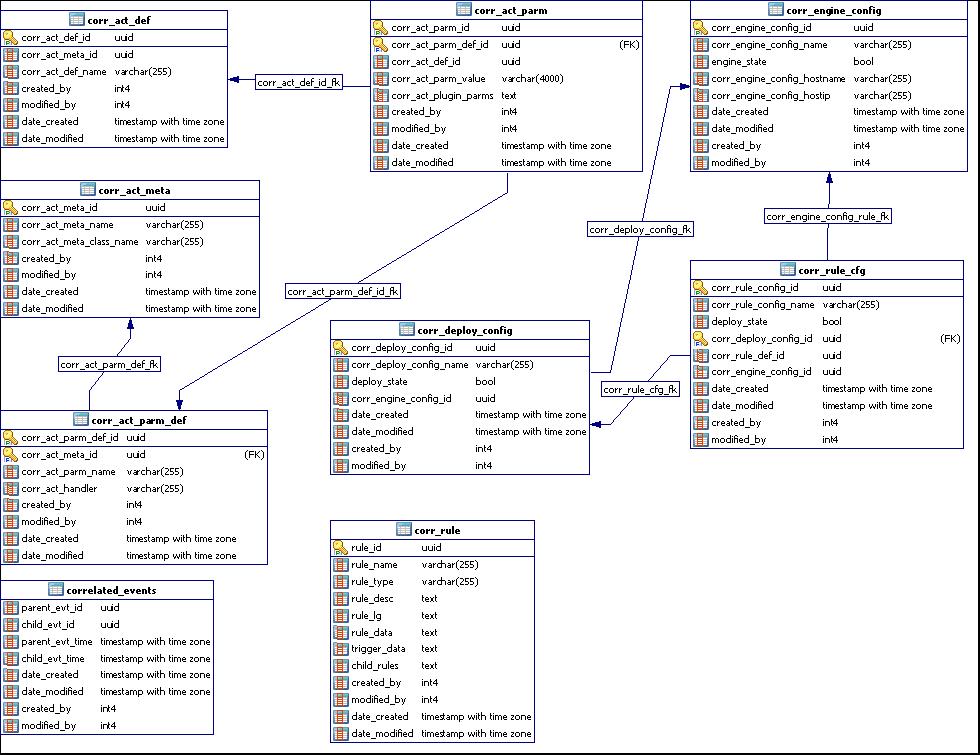This screenshot has width=980, height=755.
Task: Click the table icon in corr_act_def header
Action: [77, 19]
